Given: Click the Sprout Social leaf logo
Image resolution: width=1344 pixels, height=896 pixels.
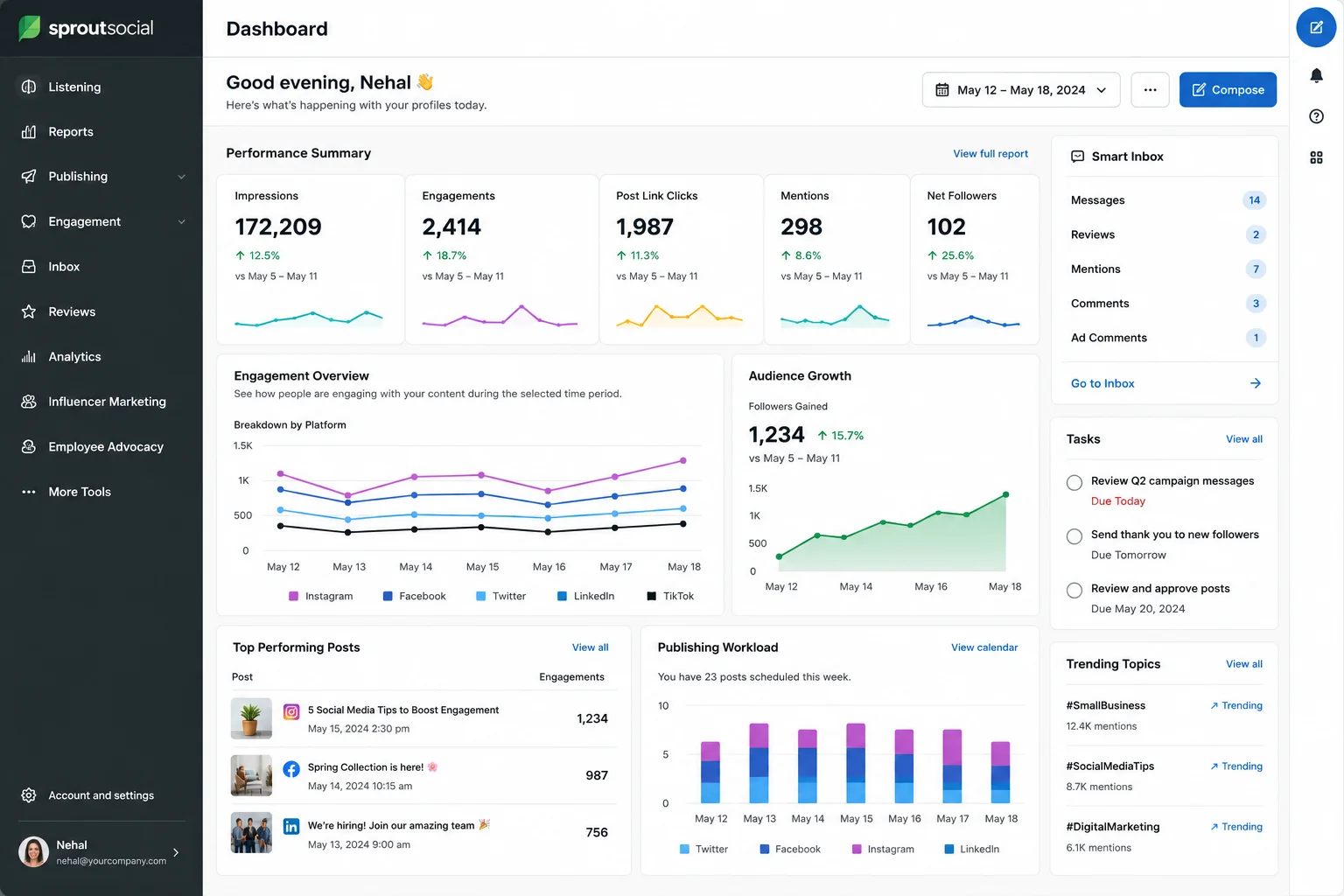Looking at the screenshot, I should [x=30, y=28].
